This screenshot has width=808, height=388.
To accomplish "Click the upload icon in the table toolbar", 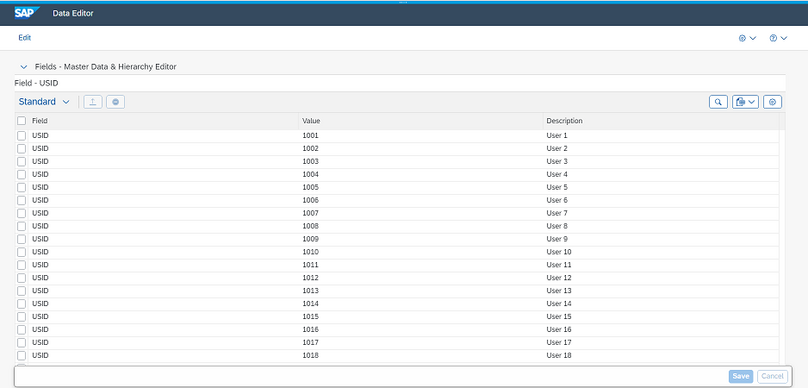I will (x=93, y=102).
